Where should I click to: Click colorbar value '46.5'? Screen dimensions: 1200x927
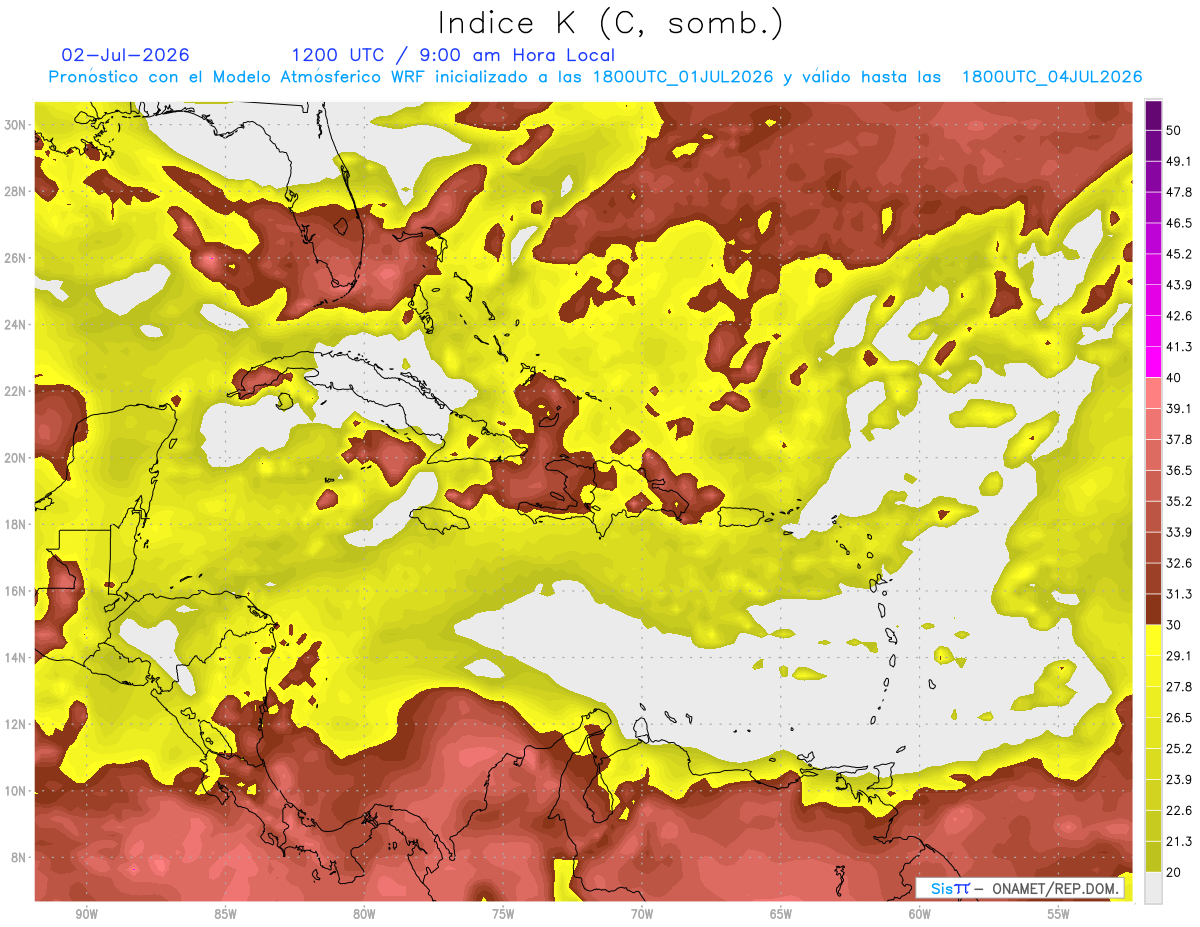(x=1179, y=223)
